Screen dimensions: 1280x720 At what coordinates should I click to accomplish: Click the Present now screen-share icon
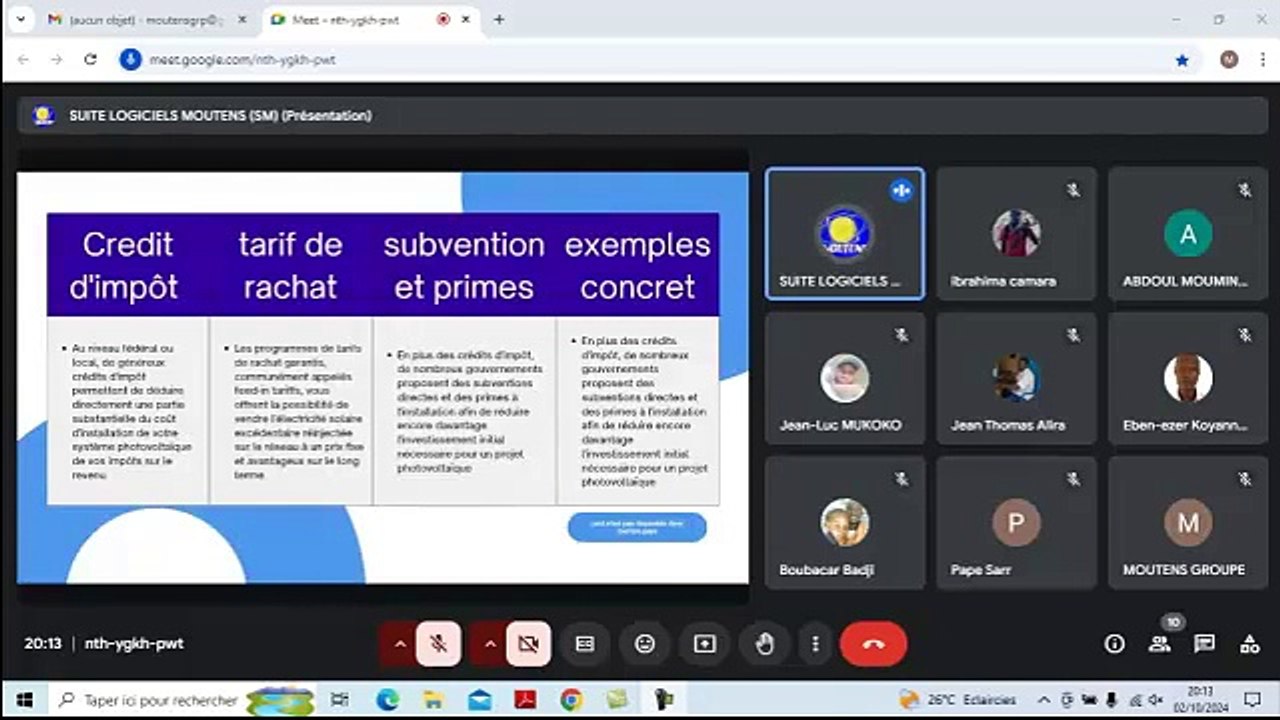click(x=705, y=644)
